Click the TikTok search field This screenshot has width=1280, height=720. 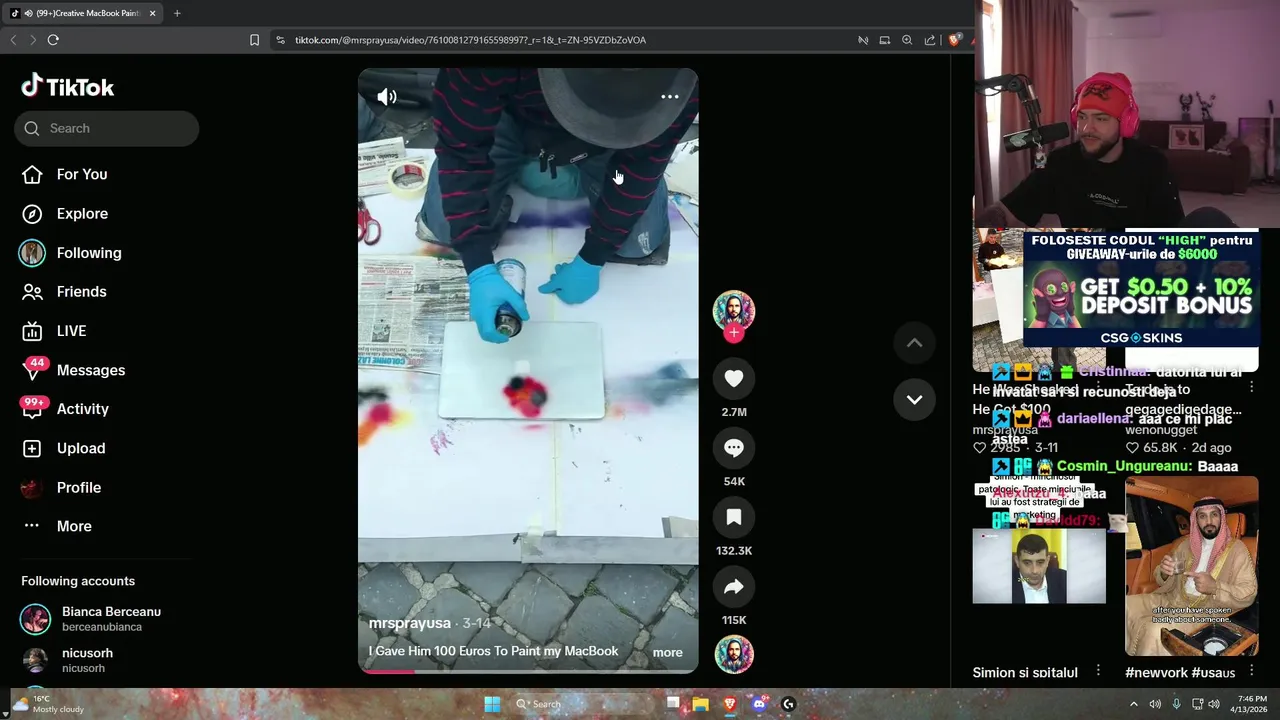click(x=106, y=128)
